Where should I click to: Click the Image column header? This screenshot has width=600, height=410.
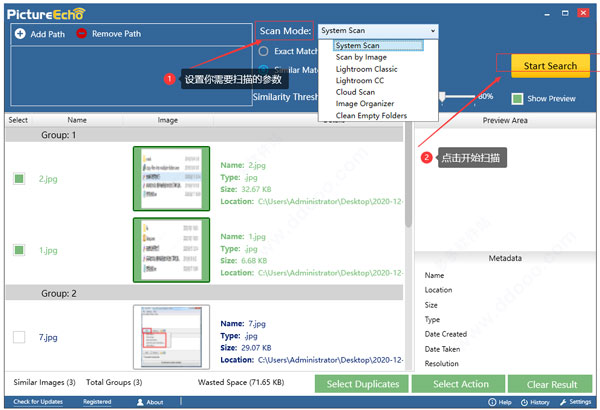pyautogui.click(x=168, y=120)
